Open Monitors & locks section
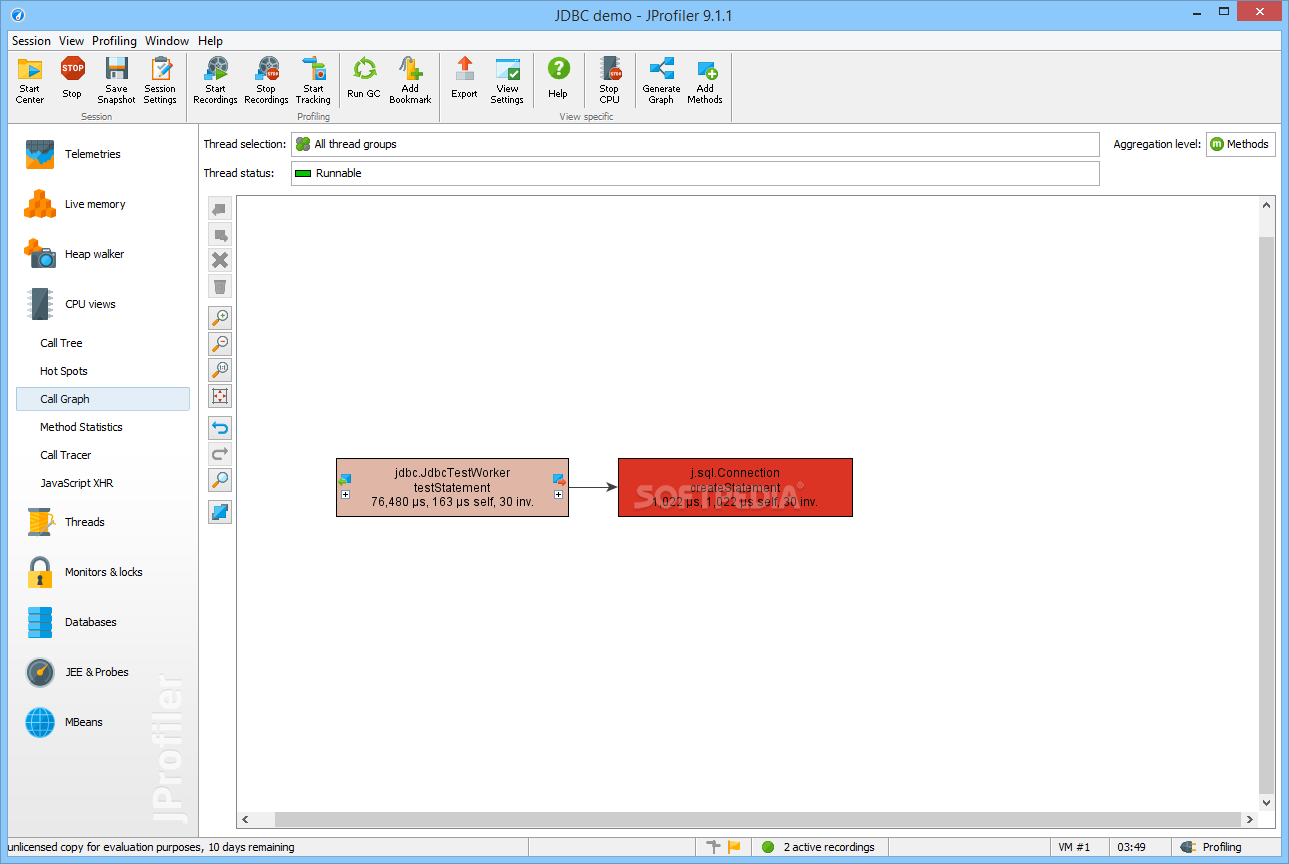Image resolution: width=1289 pixels, height=864 pixels. 103,572
